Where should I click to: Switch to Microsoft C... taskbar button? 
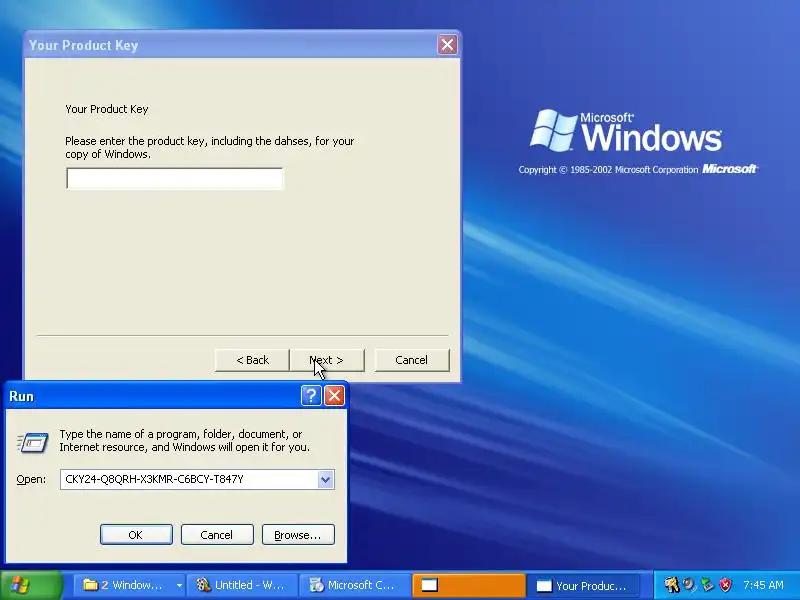pyautogui.click(x=355, y=585)
